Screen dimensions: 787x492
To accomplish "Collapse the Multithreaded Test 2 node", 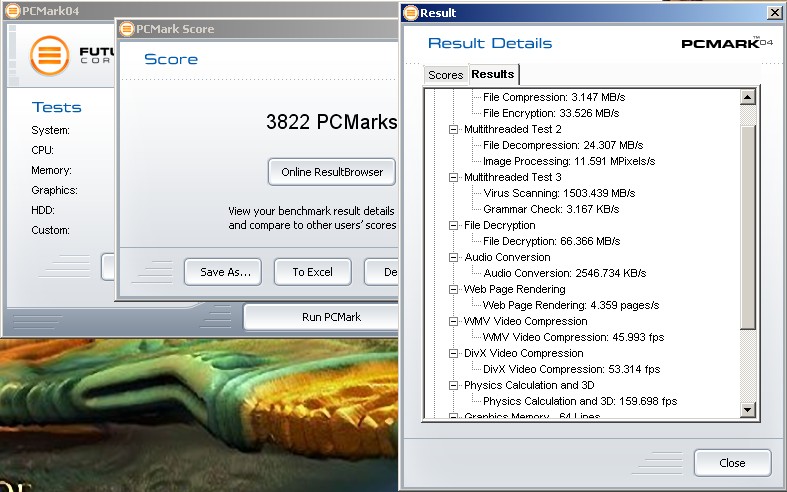I will [x=453, y=129].
